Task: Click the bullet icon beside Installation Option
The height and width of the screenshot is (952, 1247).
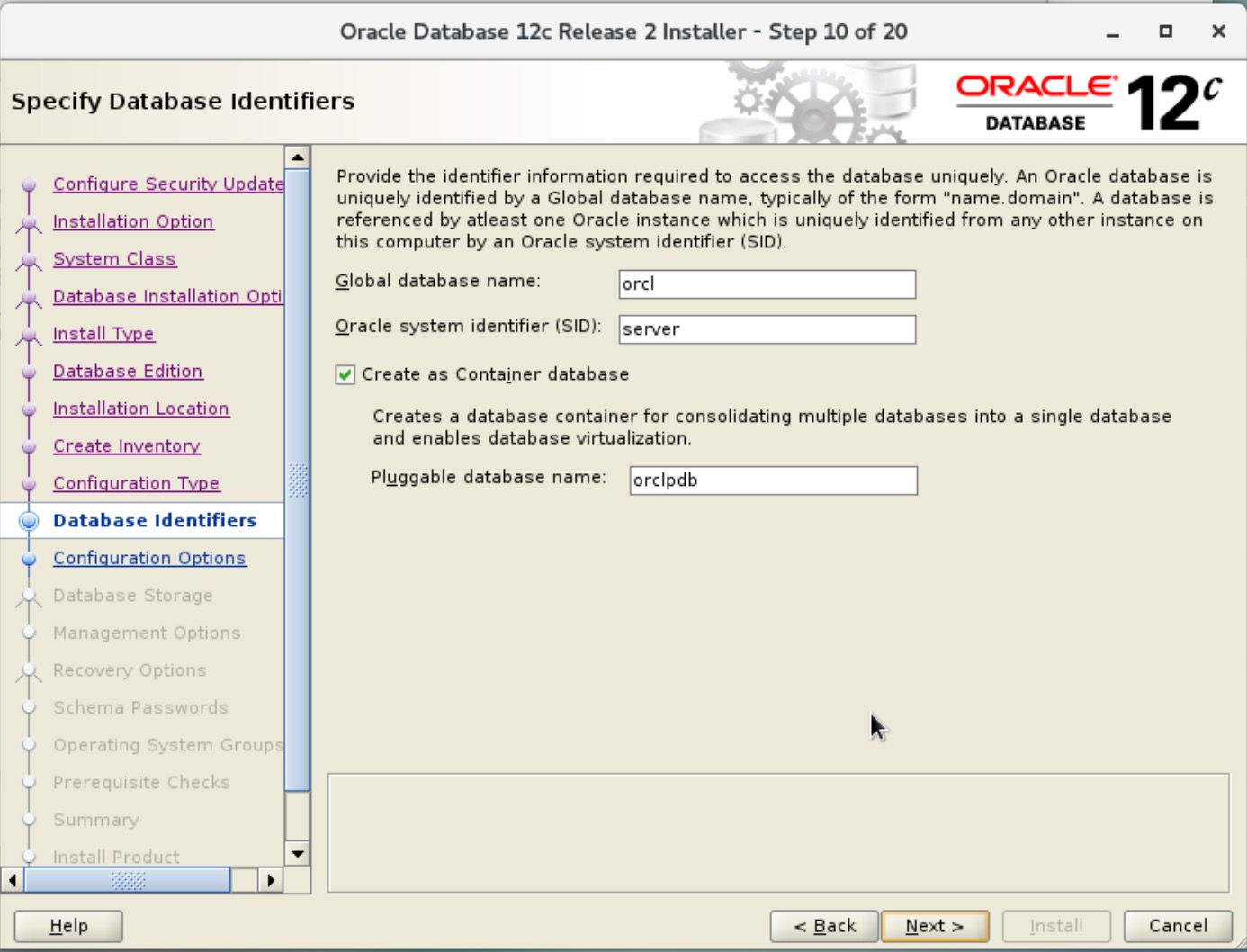Action: 29,222
